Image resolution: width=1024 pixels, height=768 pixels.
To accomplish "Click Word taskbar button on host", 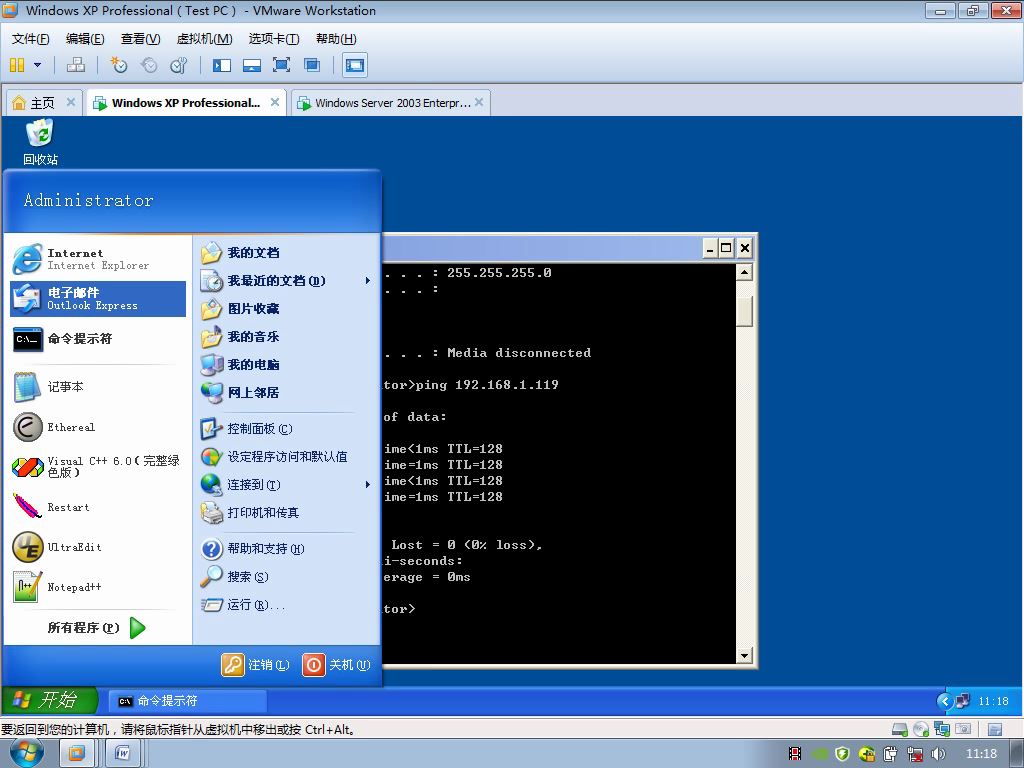I will [122, 753].
